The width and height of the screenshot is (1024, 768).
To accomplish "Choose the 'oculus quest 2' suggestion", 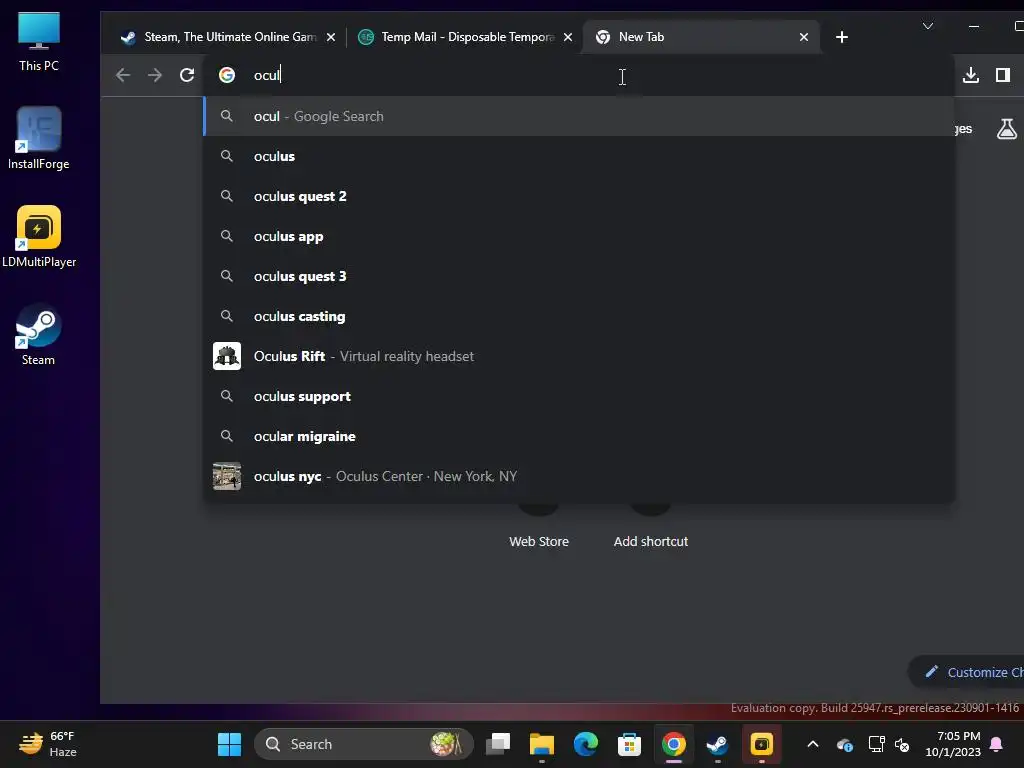I will click(x=579, y=196).
